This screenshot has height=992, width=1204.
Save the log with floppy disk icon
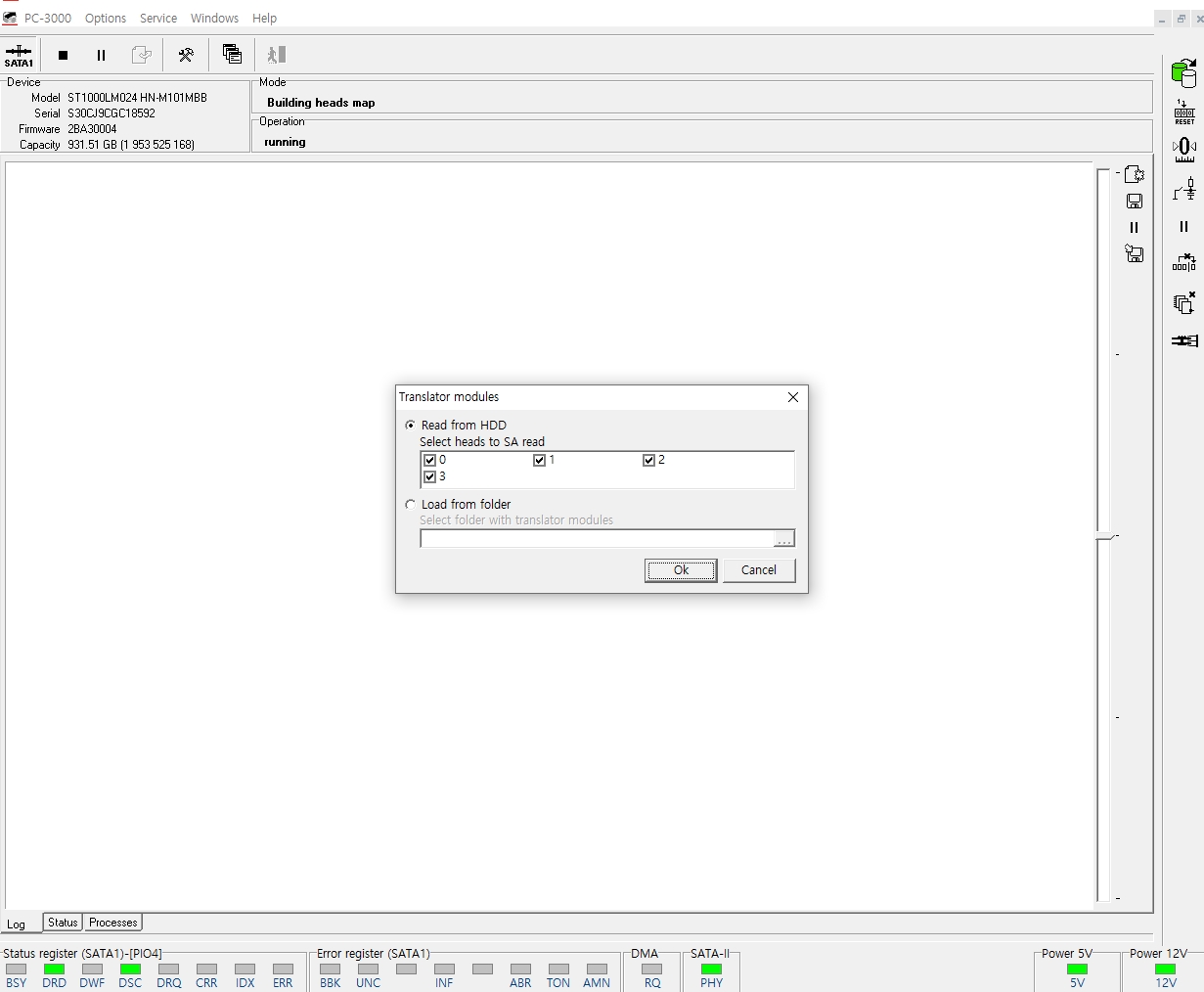point(1135,202)
